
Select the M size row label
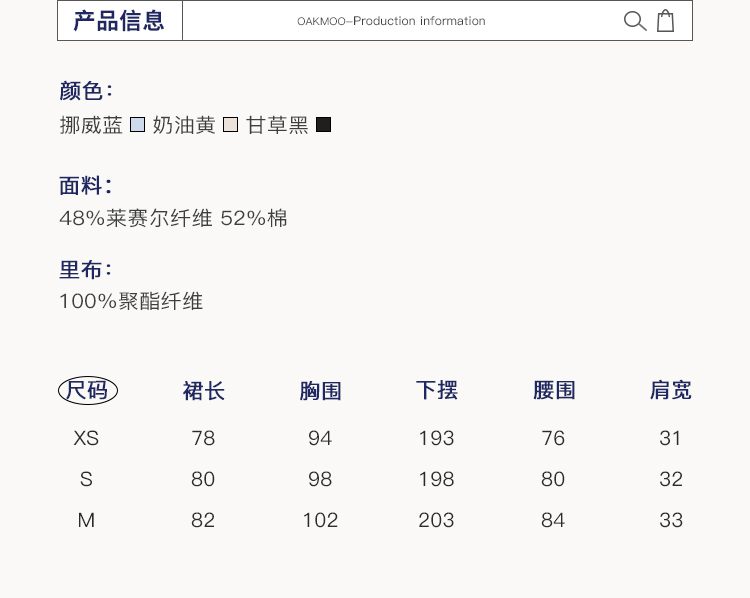tap(86, 520)
